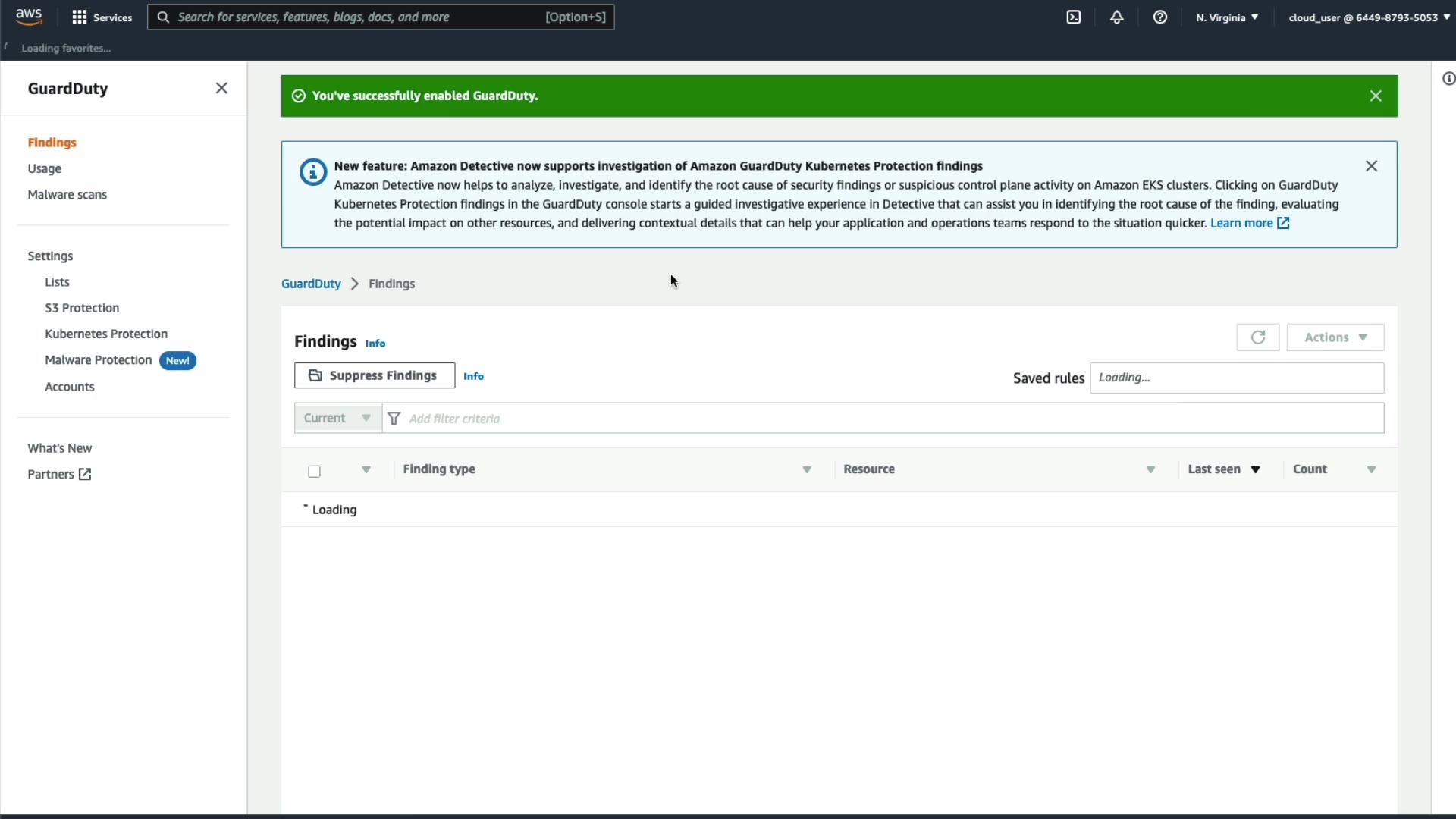Open the selection dropdown arrow beside the checkbox
Image resolution: width=1456 pixels, height=819 pixels.
tap(366, 470)
